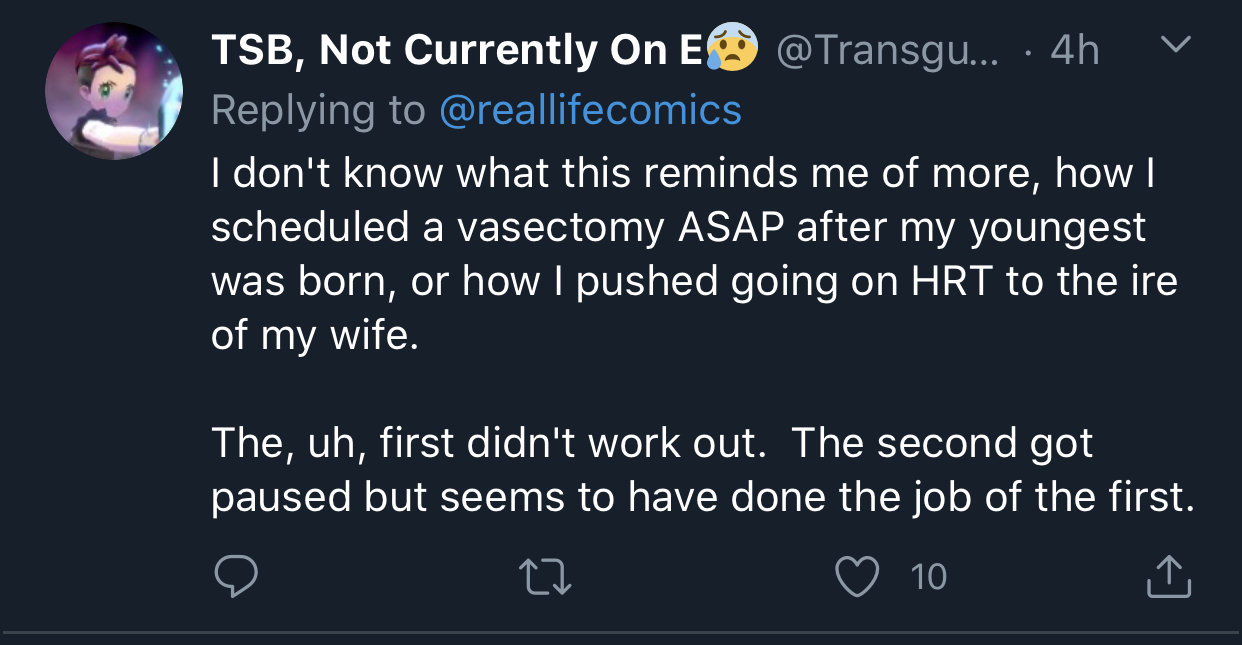Image resolution: width=1242 pixels, height=645 pixels.
Task: Like the tweet with the heart icon
Action: coord(857,577)
